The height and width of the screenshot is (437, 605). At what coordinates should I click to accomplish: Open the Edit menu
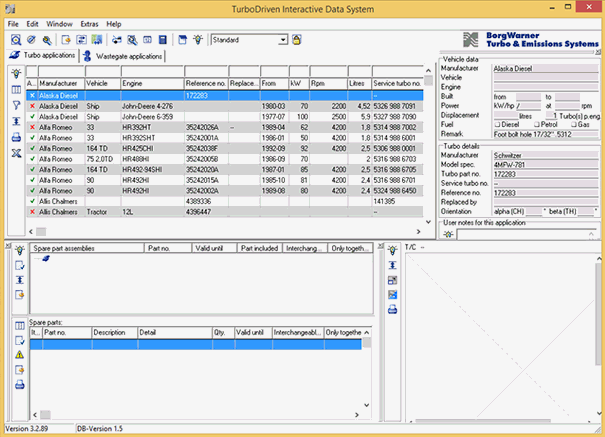pos(32,24)
